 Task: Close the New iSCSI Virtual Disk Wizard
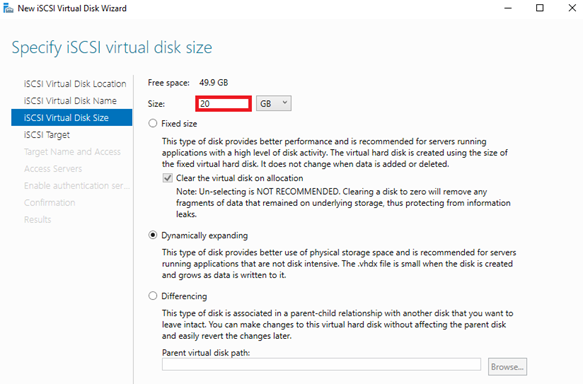pyautogui.click(x=572, y=8)
